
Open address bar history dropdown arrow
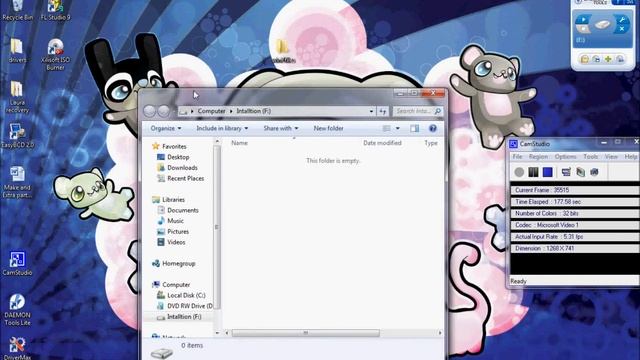[371, 111]
